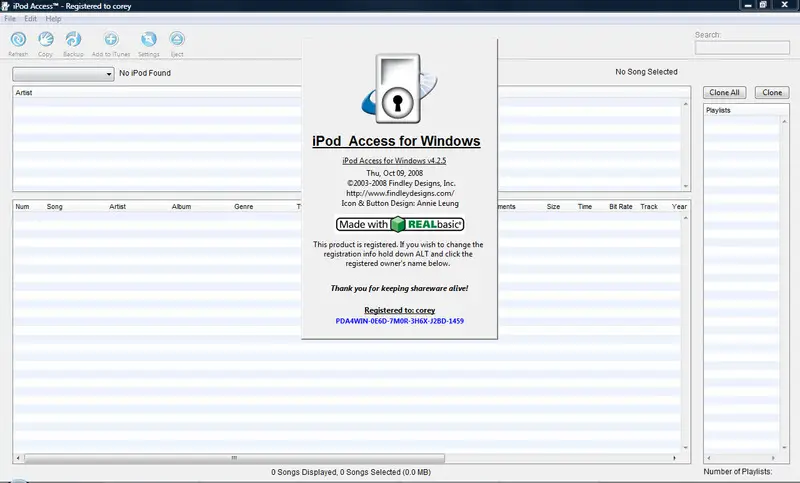Close the iPod Access window
800x483 pixels.
(785, 5)
